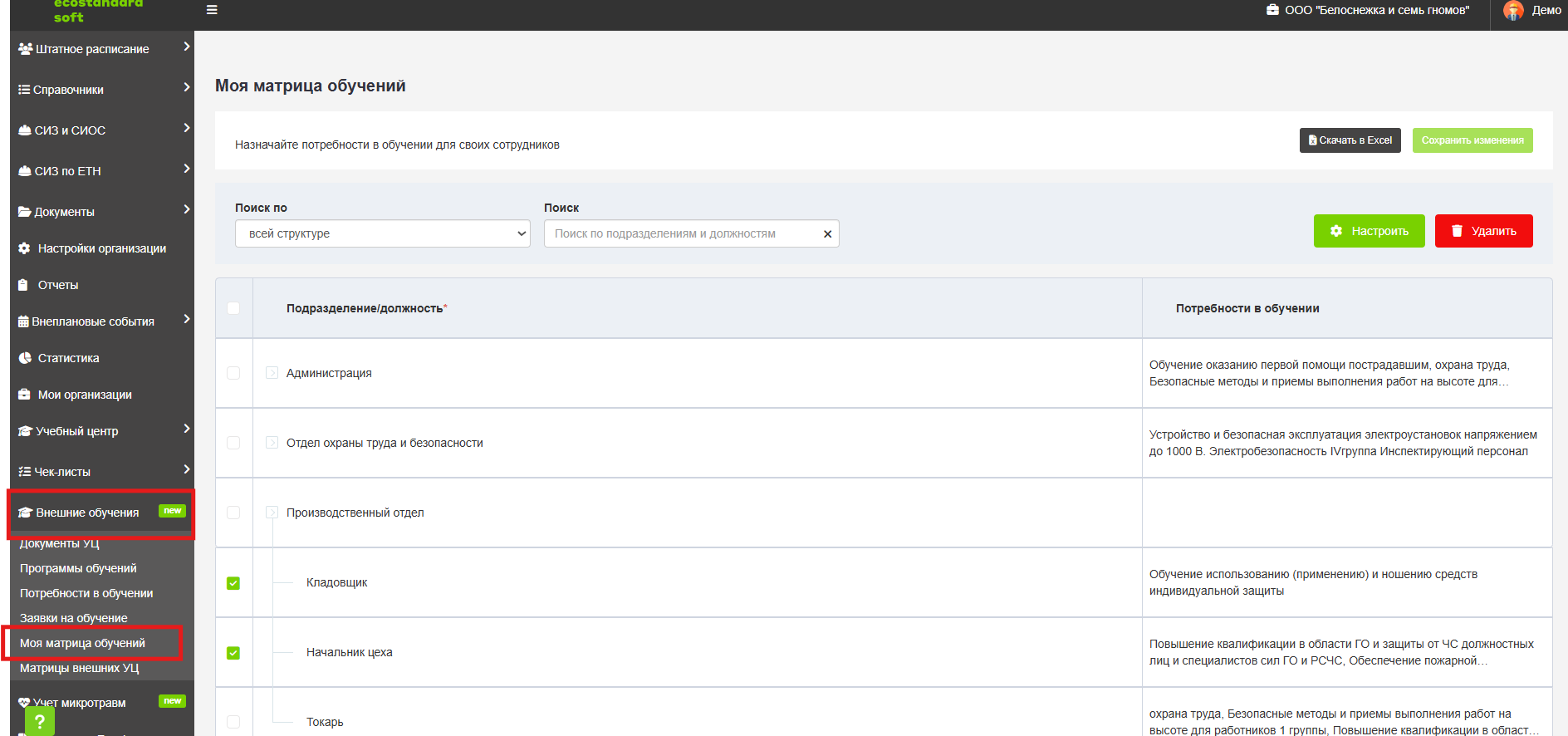Expand СИЗ и СИОС menu chevron
This screenshot has height=736, width=1568.
(187, 128)
